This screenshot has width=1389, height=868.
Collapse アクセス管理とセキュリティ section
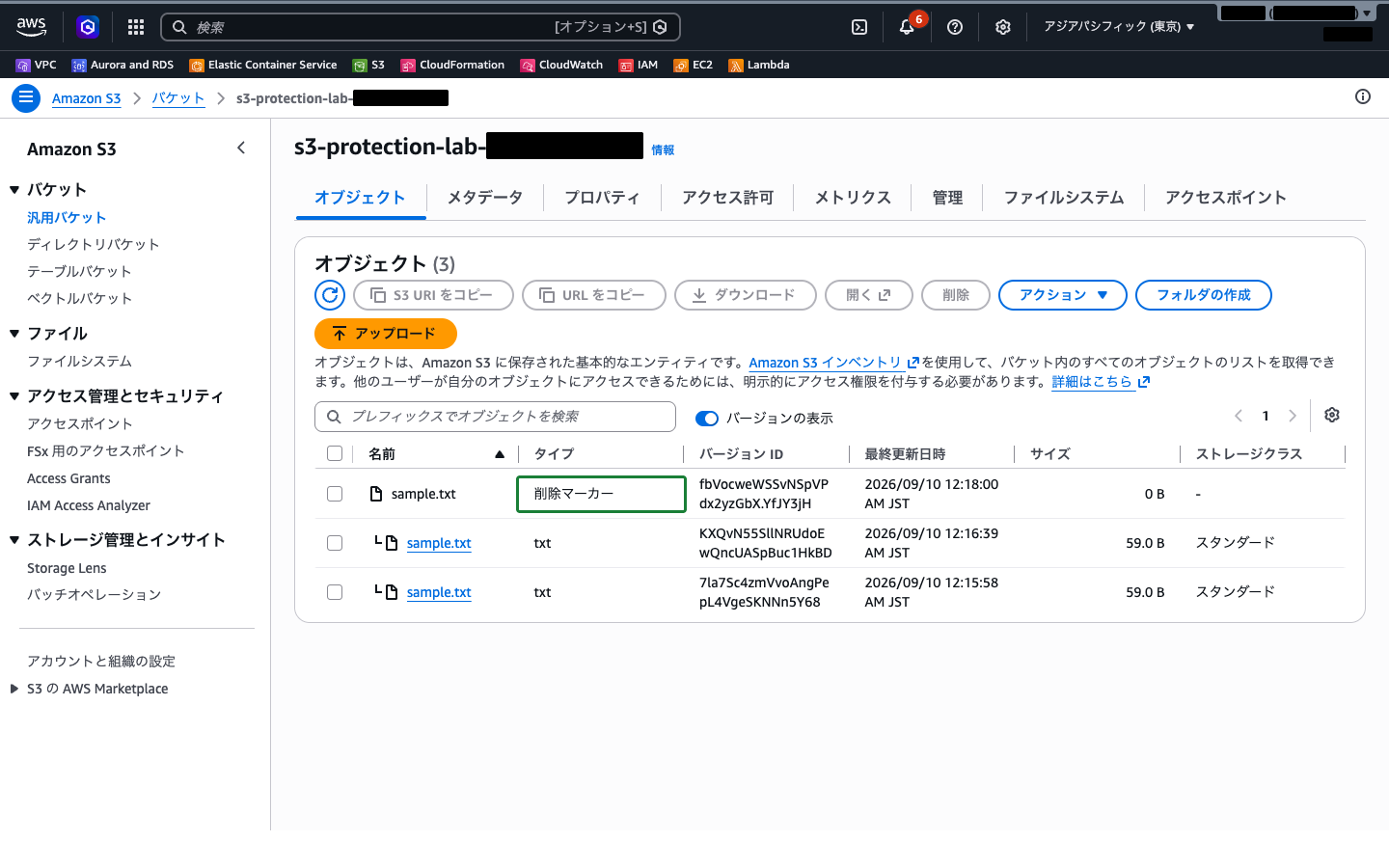tap(14, 396)
